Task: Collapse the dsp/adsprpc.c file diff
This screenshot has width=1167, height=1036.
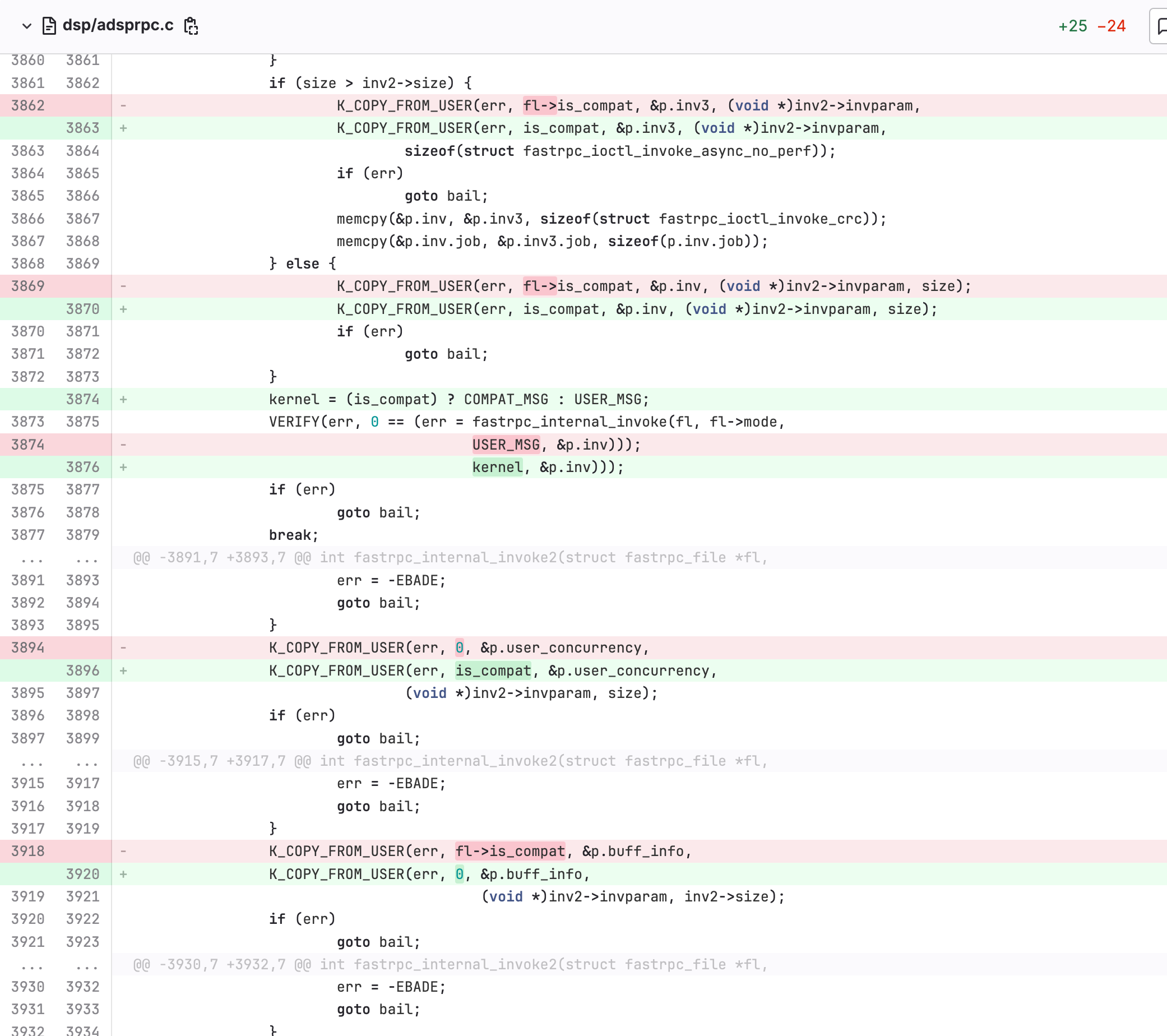Action: [x=26, y=26]
